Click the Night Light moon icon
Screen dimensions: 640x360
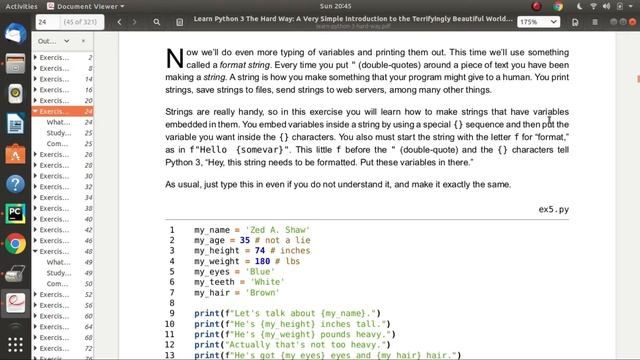(x=579, y=6)
